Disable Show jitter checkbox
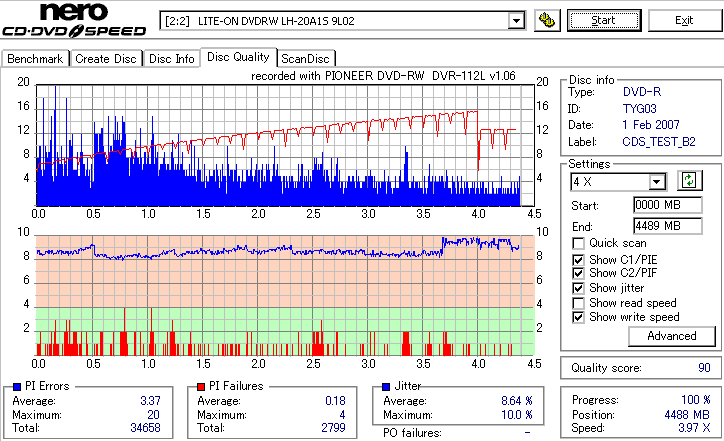 point(578,288)
